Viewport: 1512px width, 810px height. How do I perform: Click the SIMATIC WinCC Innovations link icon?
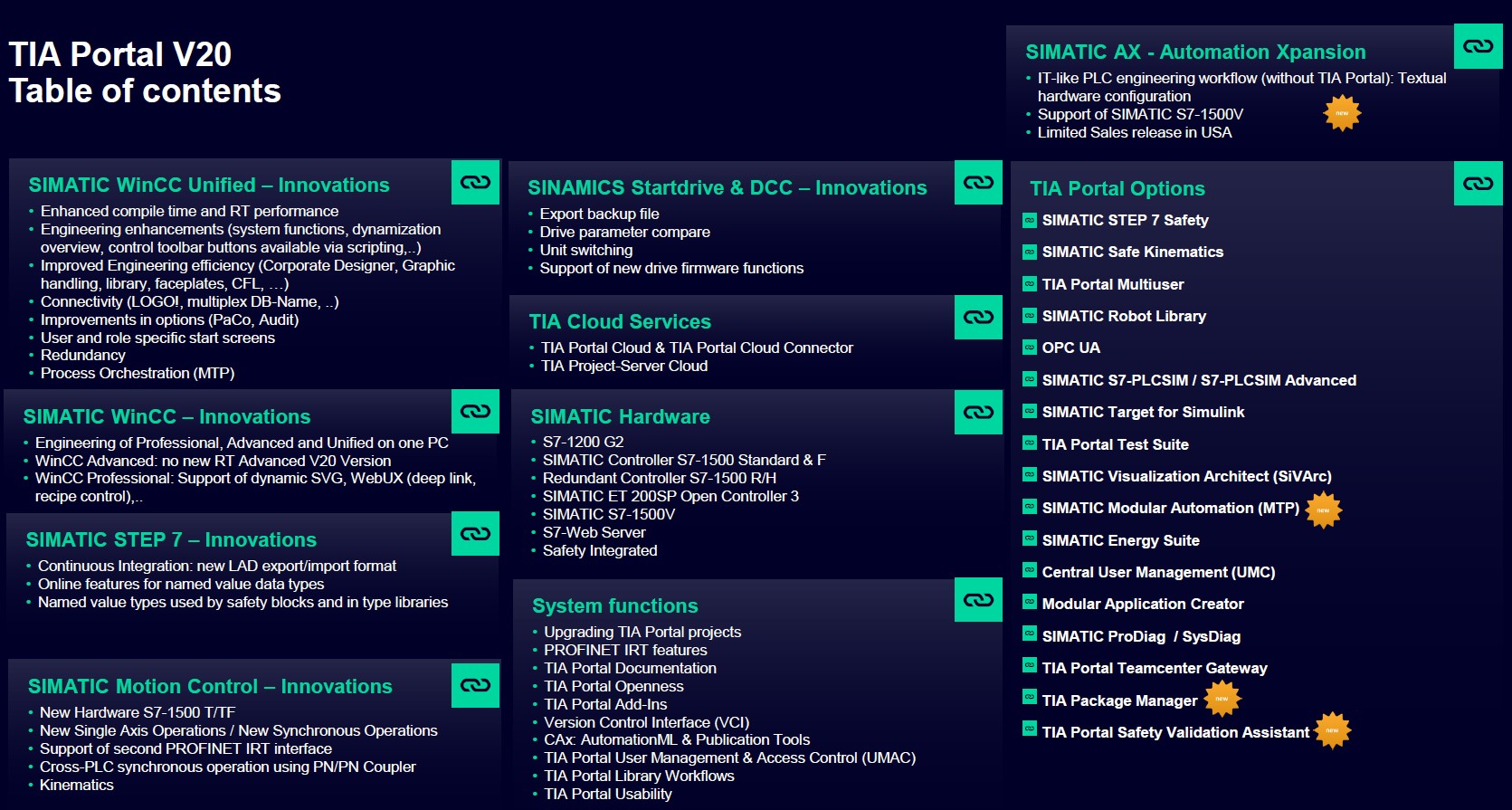pyautogui.click(x=475, y=411)
